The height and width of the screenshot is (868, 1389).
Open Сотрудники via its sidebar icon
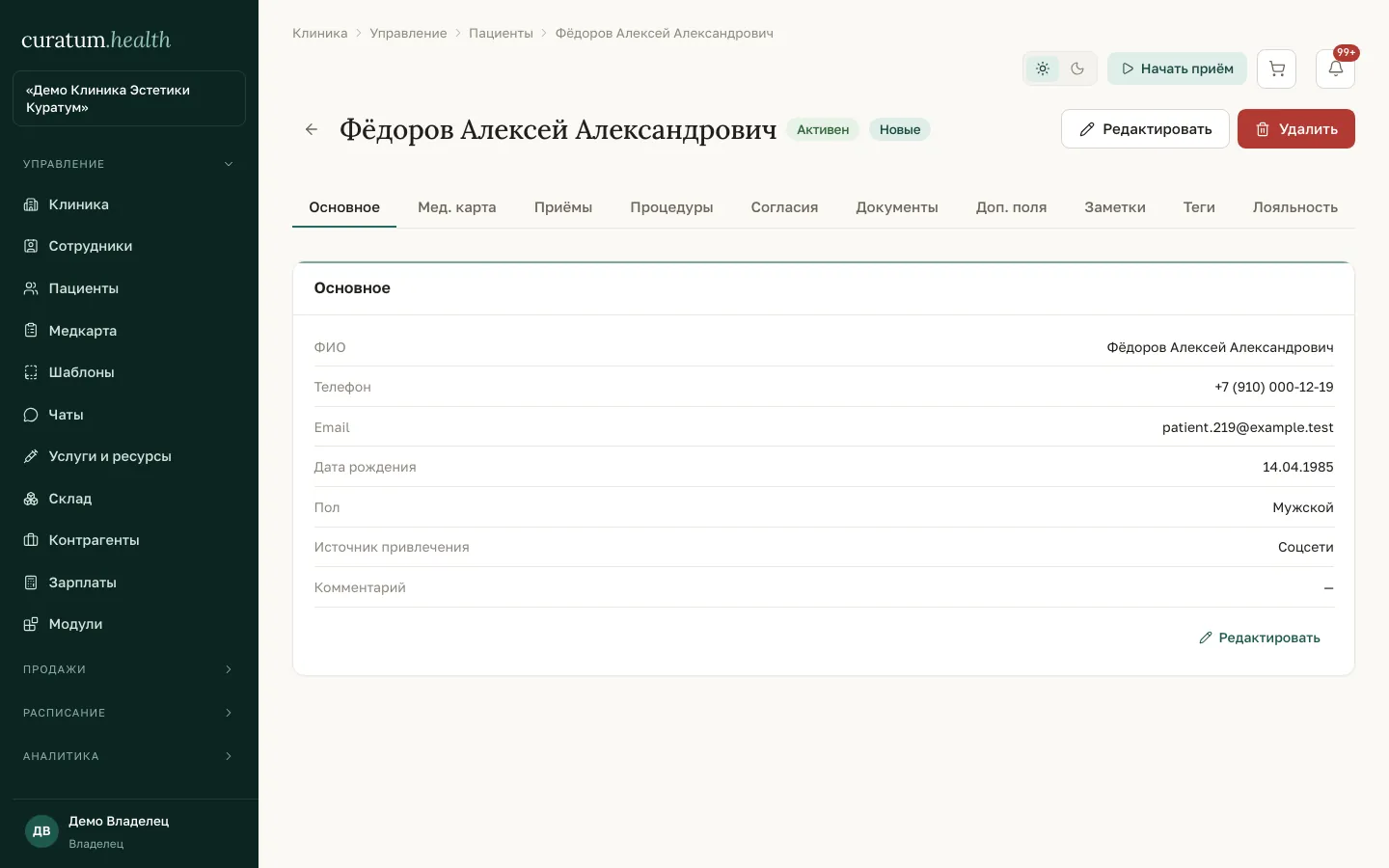tap(31, 246)
